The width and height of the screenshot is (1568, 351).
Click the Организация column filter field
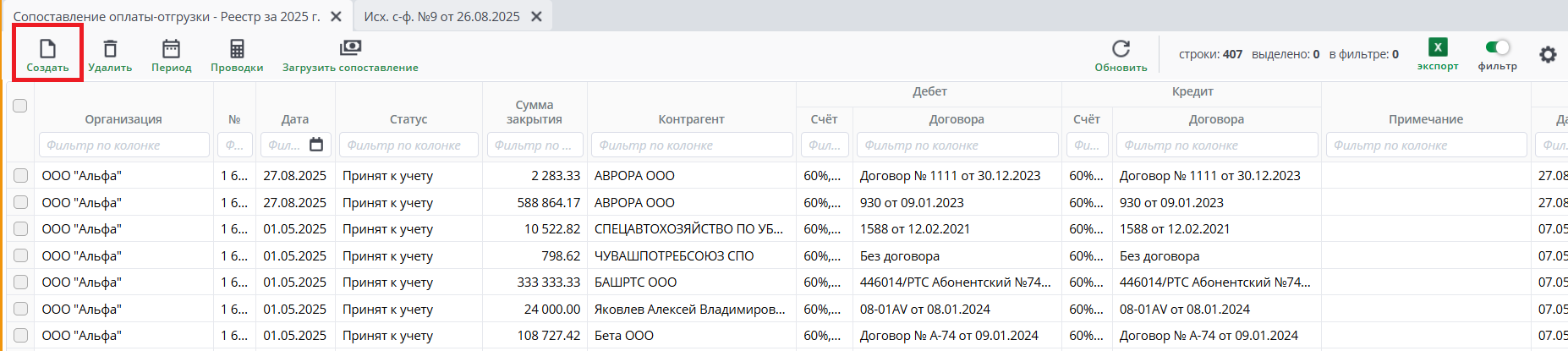(x=123, y=145)
